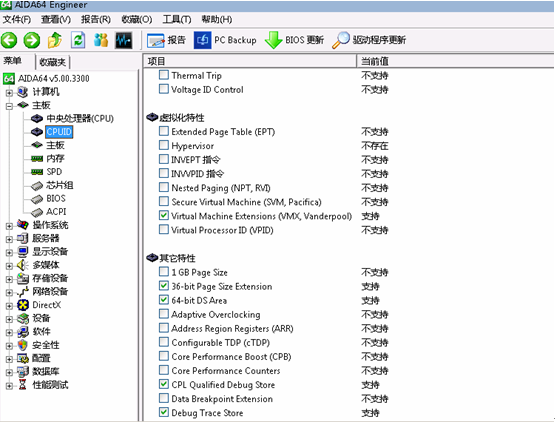Click 不存在 value next to Hypervisor
The width and height of the screenshot is (555, 422).
click(x=374, y=146)
